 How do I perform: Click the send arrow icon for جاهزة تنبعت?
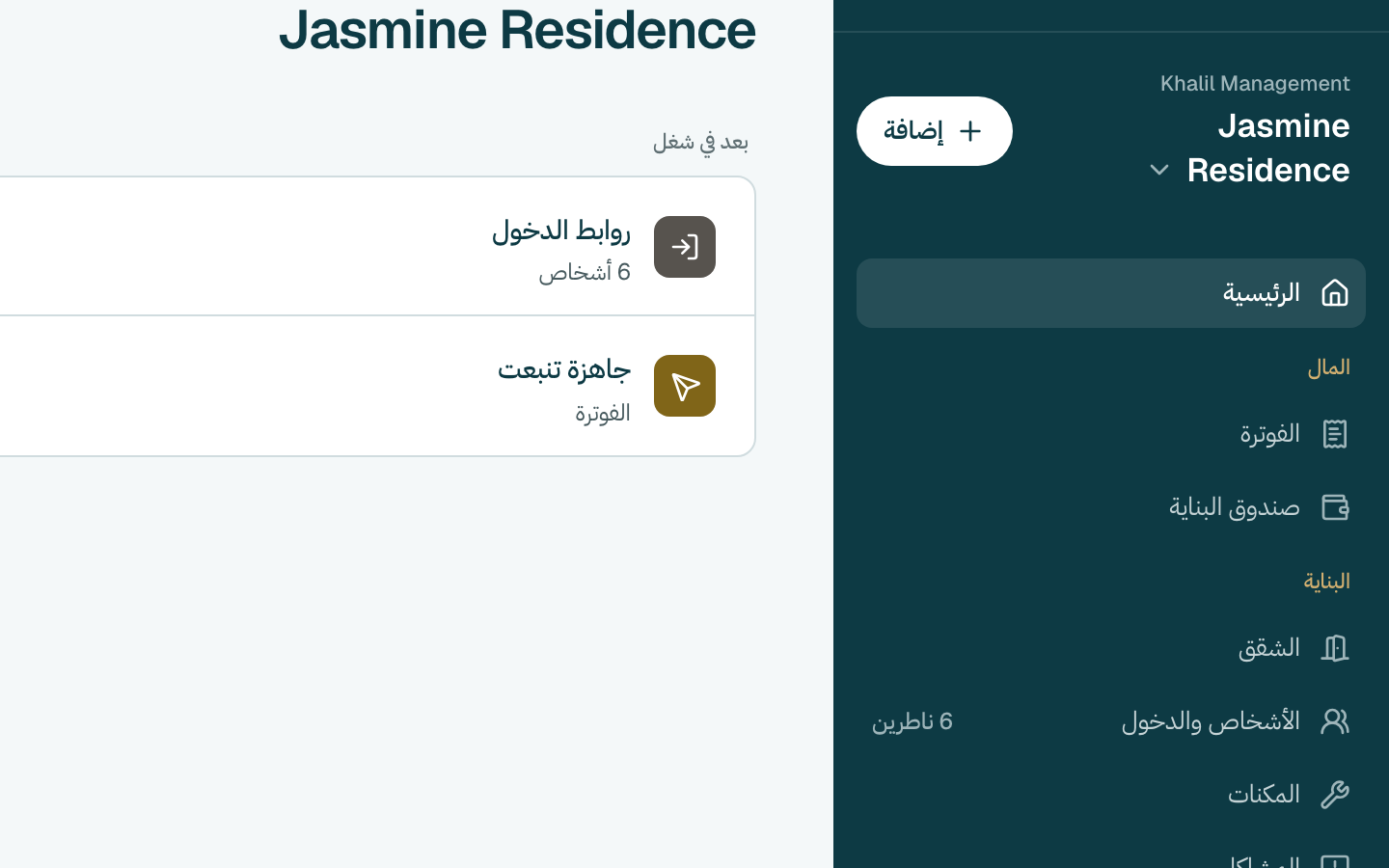point(685,386)
